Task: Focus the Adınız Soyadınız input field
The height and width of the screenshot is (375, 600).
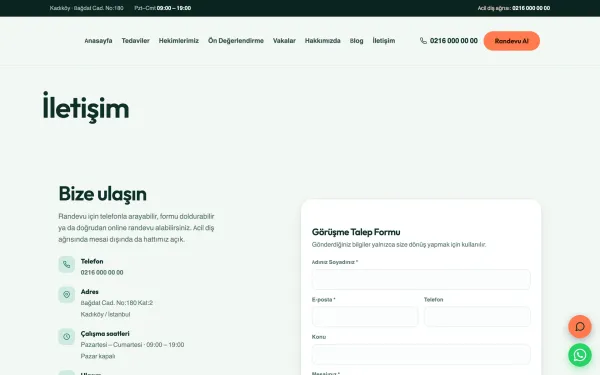Action: (421, 279)
